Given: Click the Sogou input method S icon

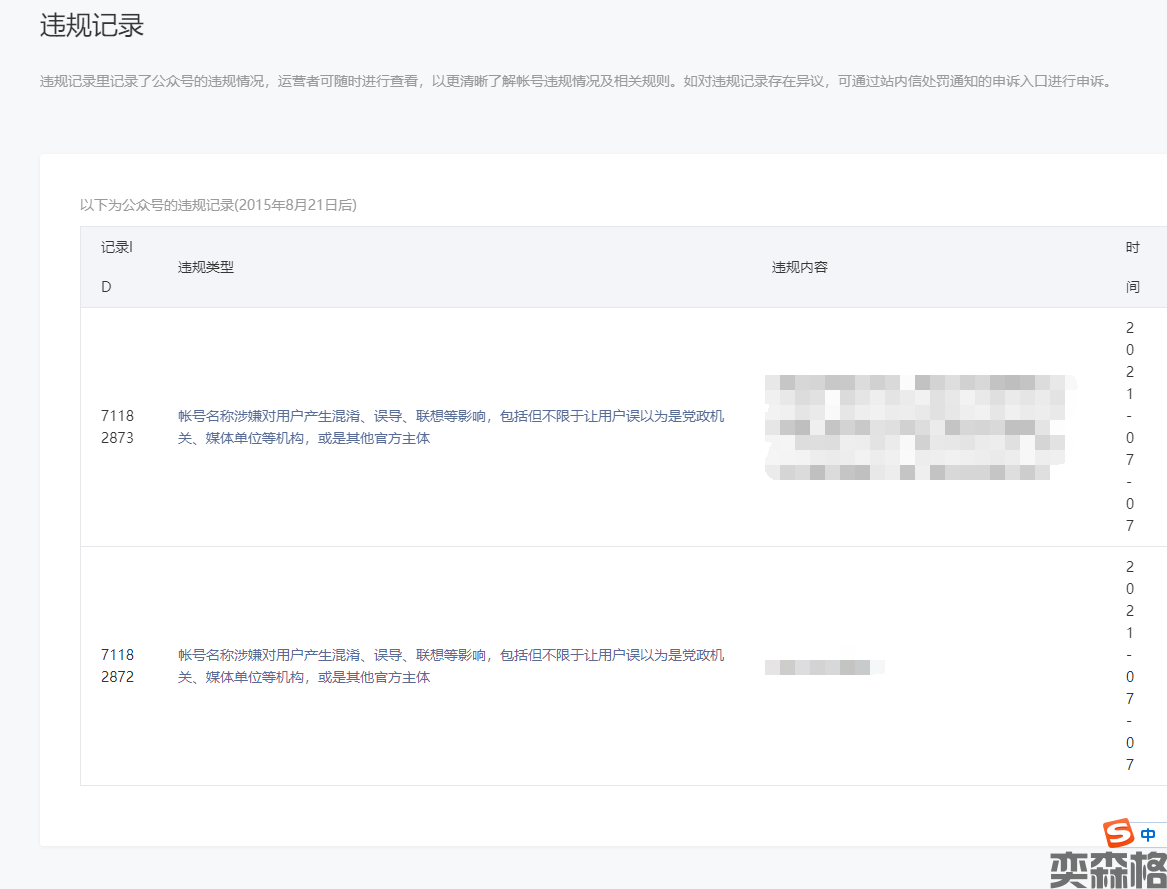Looking at the screenshot, I should click(1118, 833).
